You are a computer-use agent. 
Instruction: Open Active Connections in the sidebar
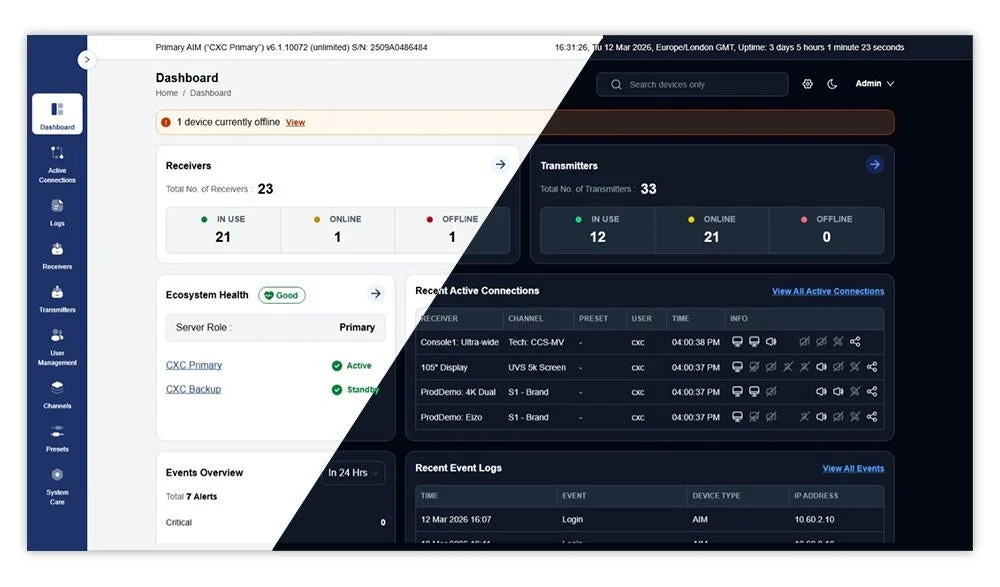click(57, 165)
